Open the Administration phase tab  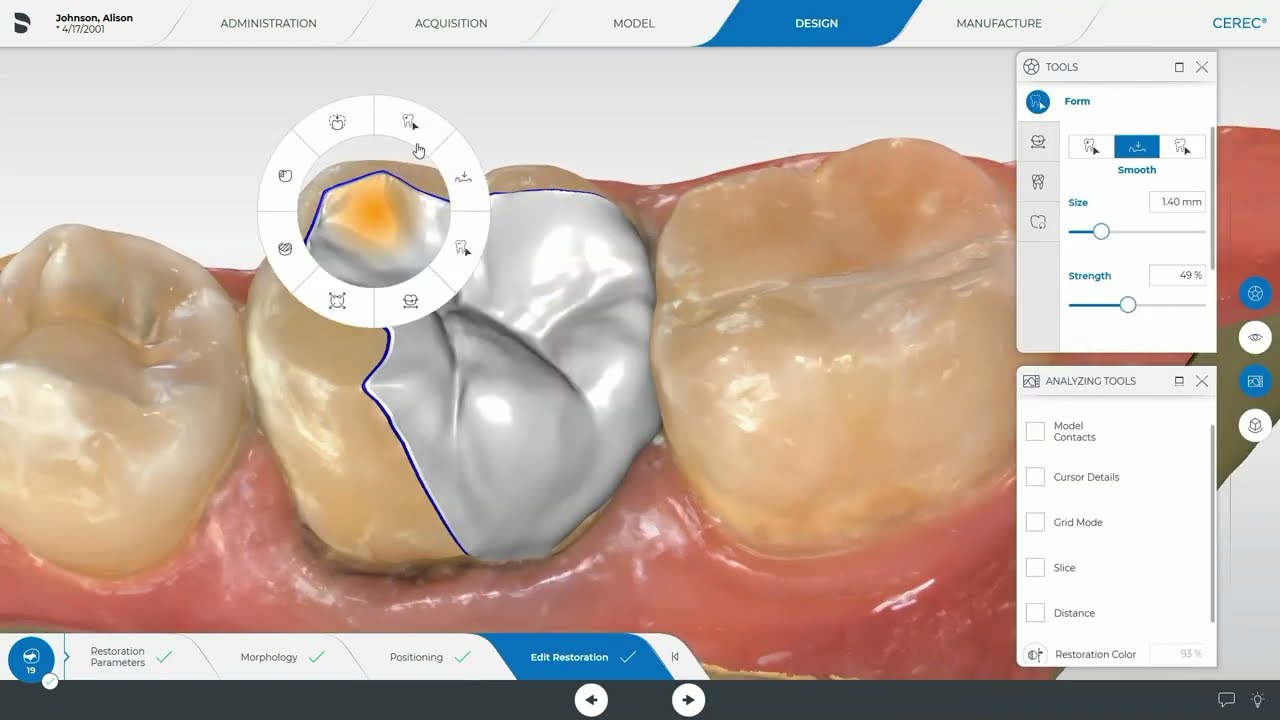[268, 23]
